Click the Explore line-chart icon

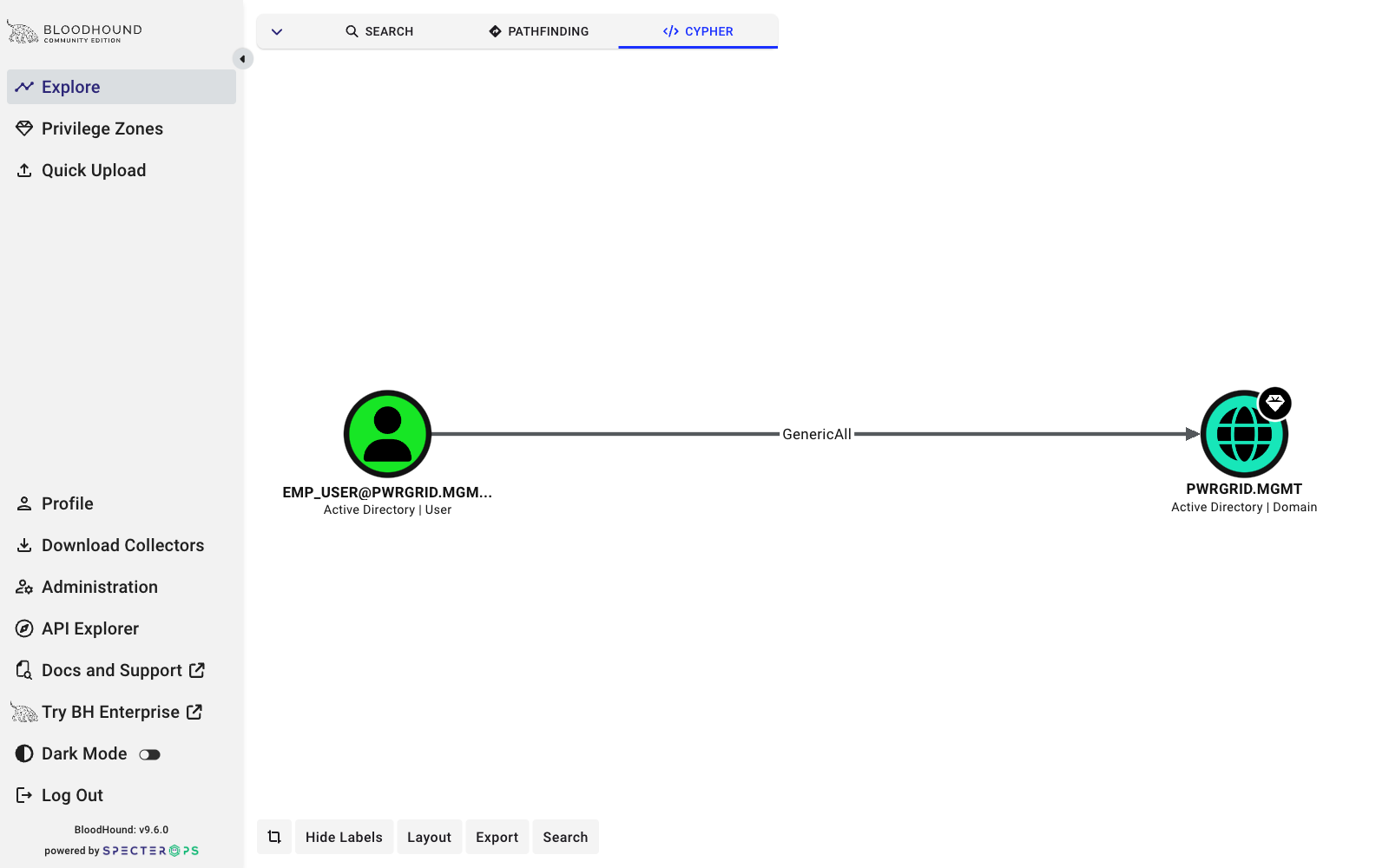pyautogui.click(x=24, y=87)
